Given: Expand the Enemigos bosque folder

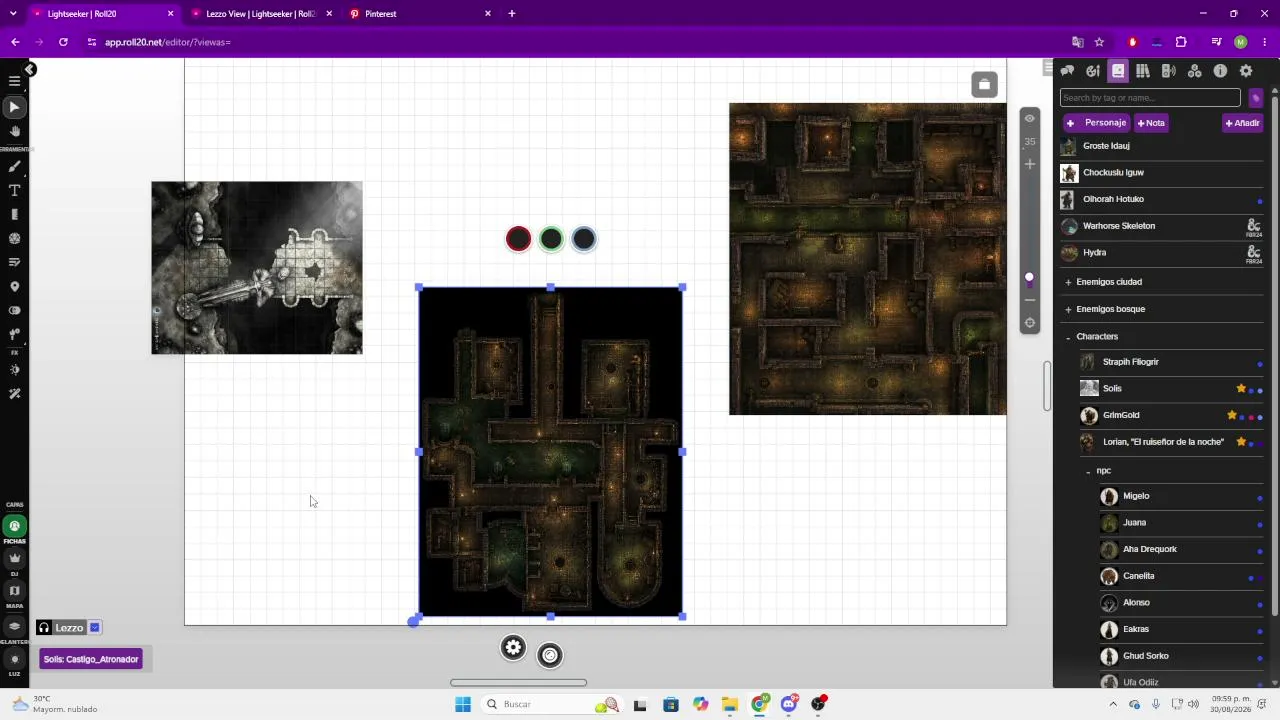Looking at the screenshot, I should [1068, 309].
